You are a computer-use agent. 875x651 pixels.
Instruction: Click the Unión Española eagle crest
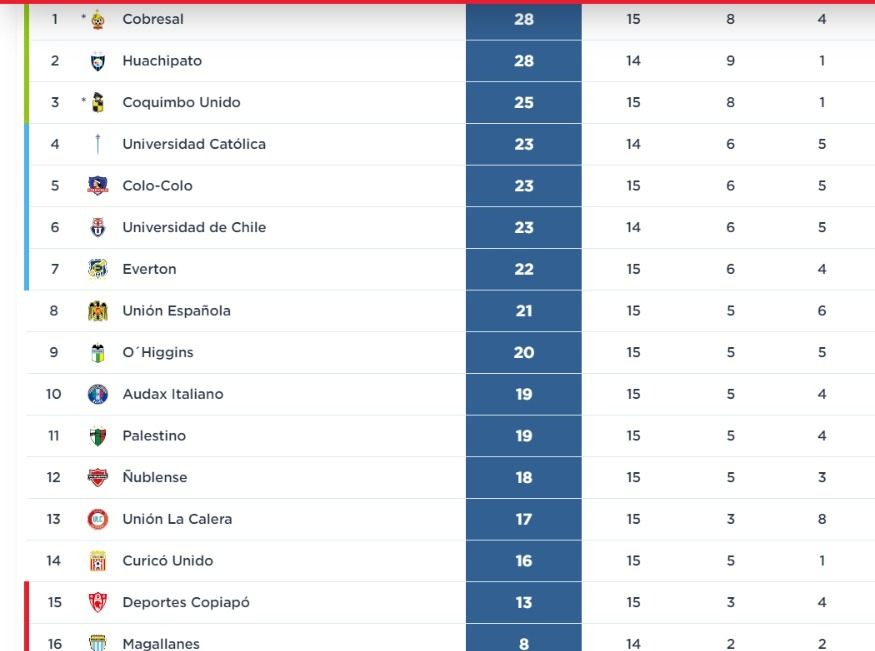[98, 311]
